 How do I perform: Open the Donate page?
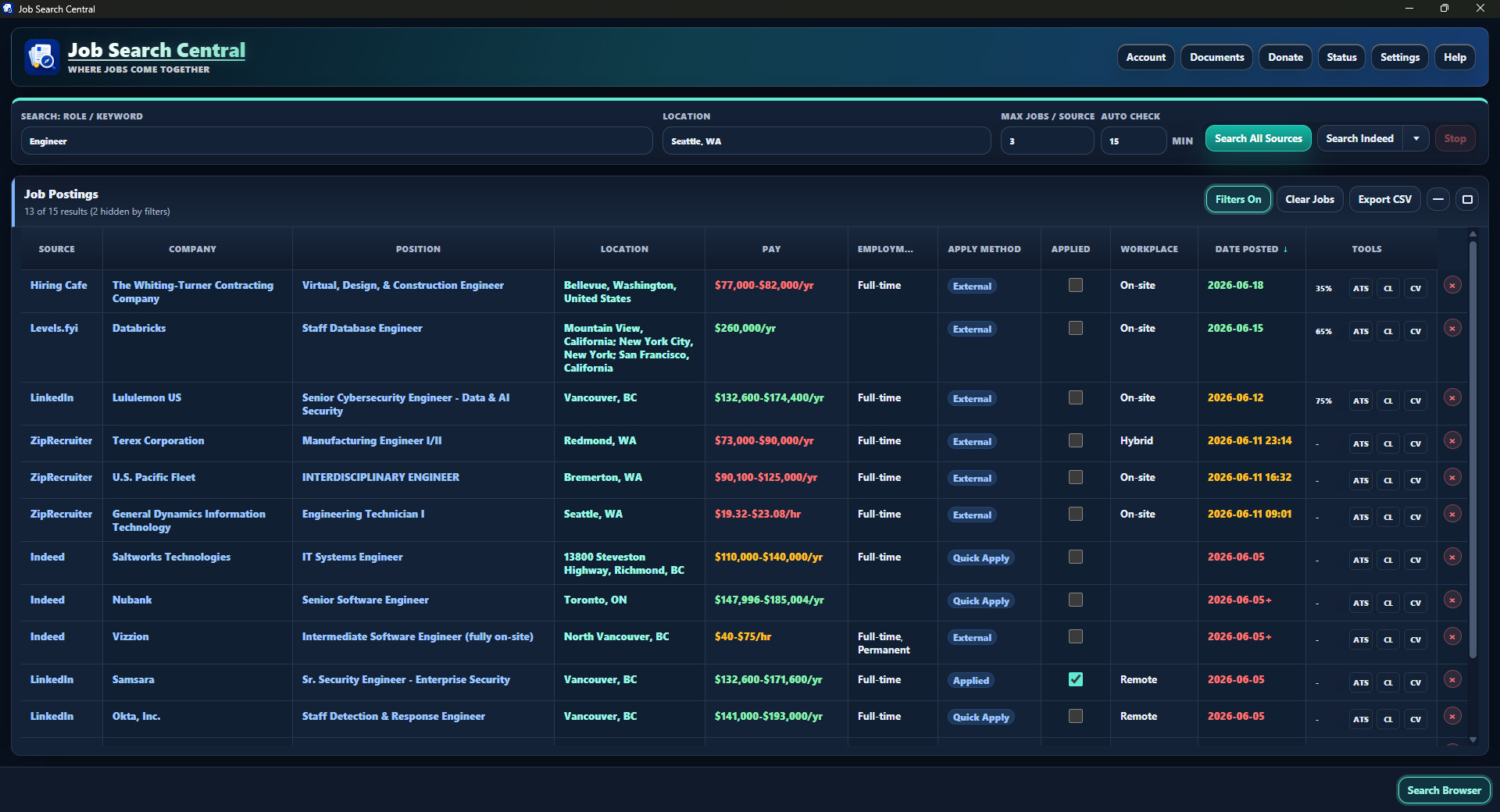click(1285, 58)
